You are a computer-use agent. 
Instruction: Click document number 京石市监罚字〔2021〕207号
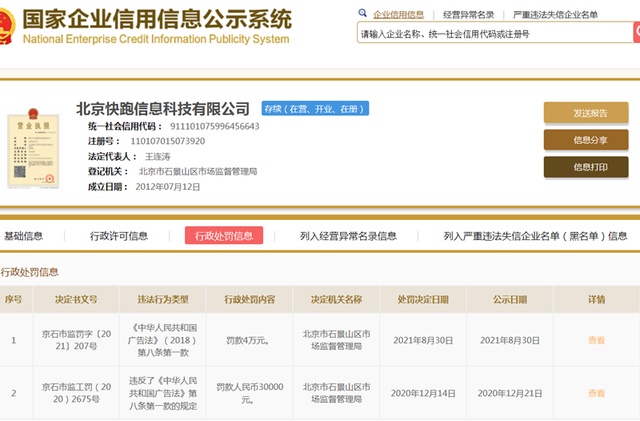[76, 340]
